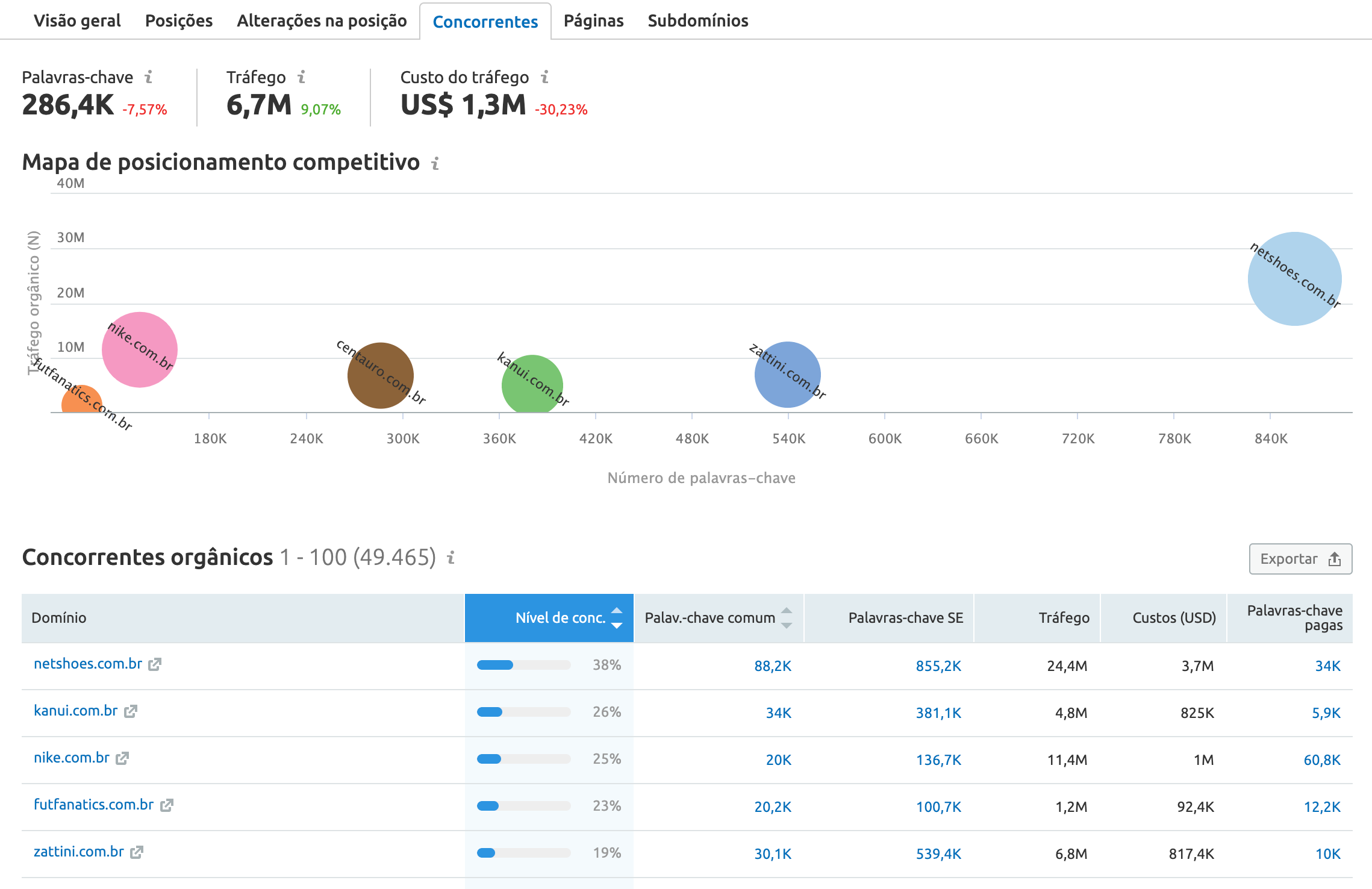The width and height of the screenshot is (1372, 889).
Task: Click the orange futfanatics.com.br bubble
Action: pos(82,400)
